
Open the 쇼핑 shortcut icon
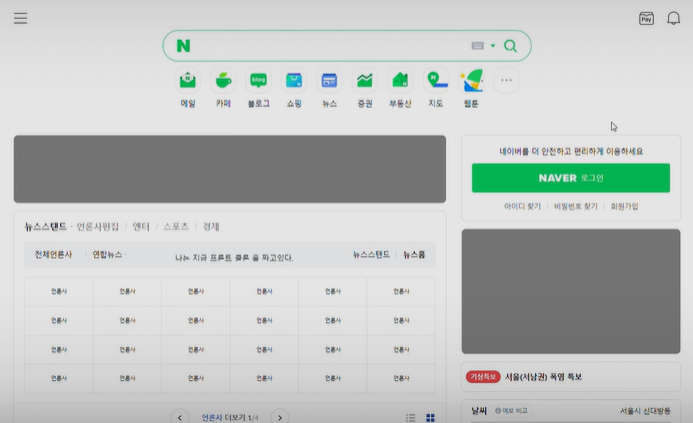tap(294, 81)
